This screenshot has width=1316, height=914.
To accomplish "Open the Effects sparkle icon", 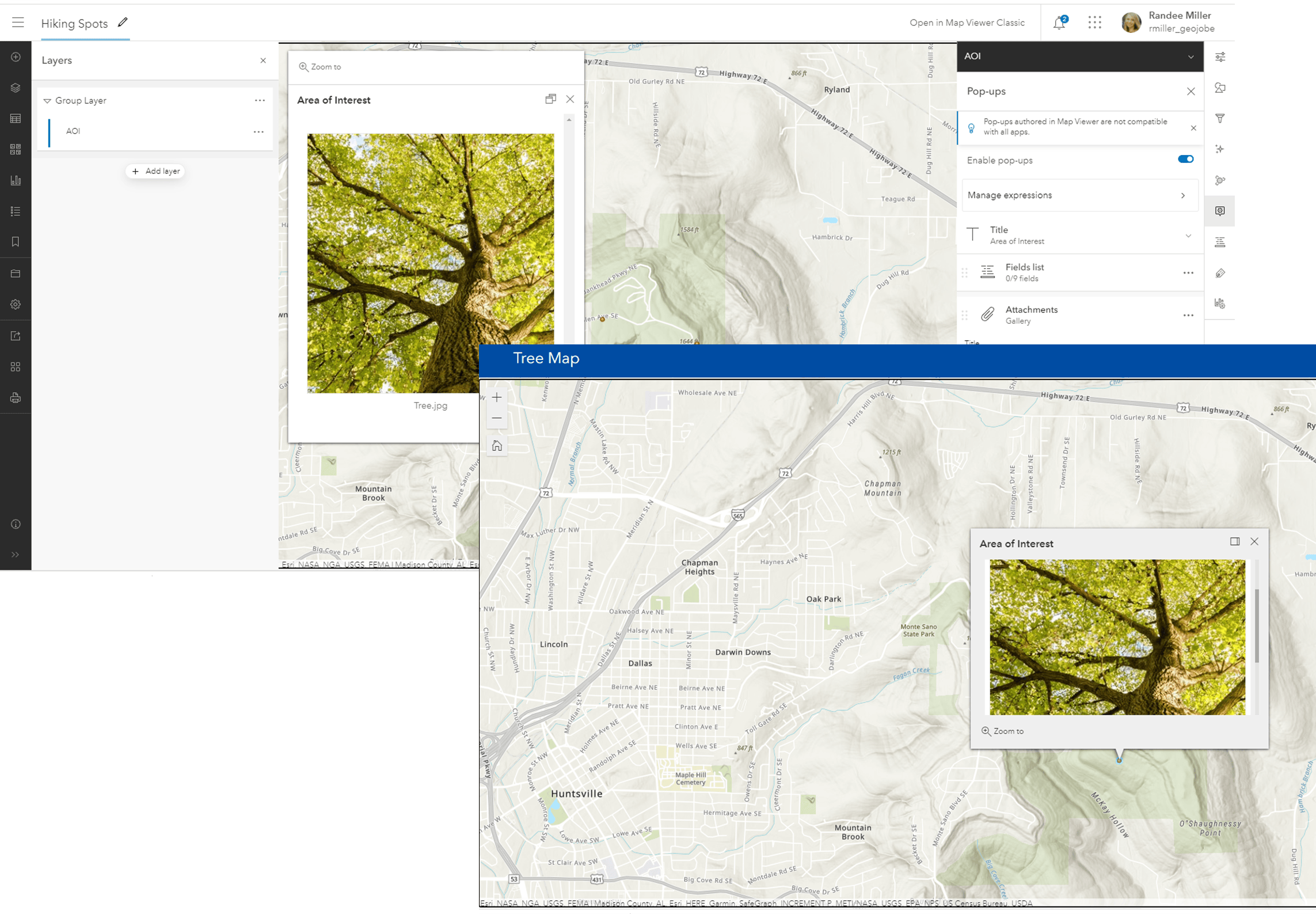I will click(x=1220, y=149).
